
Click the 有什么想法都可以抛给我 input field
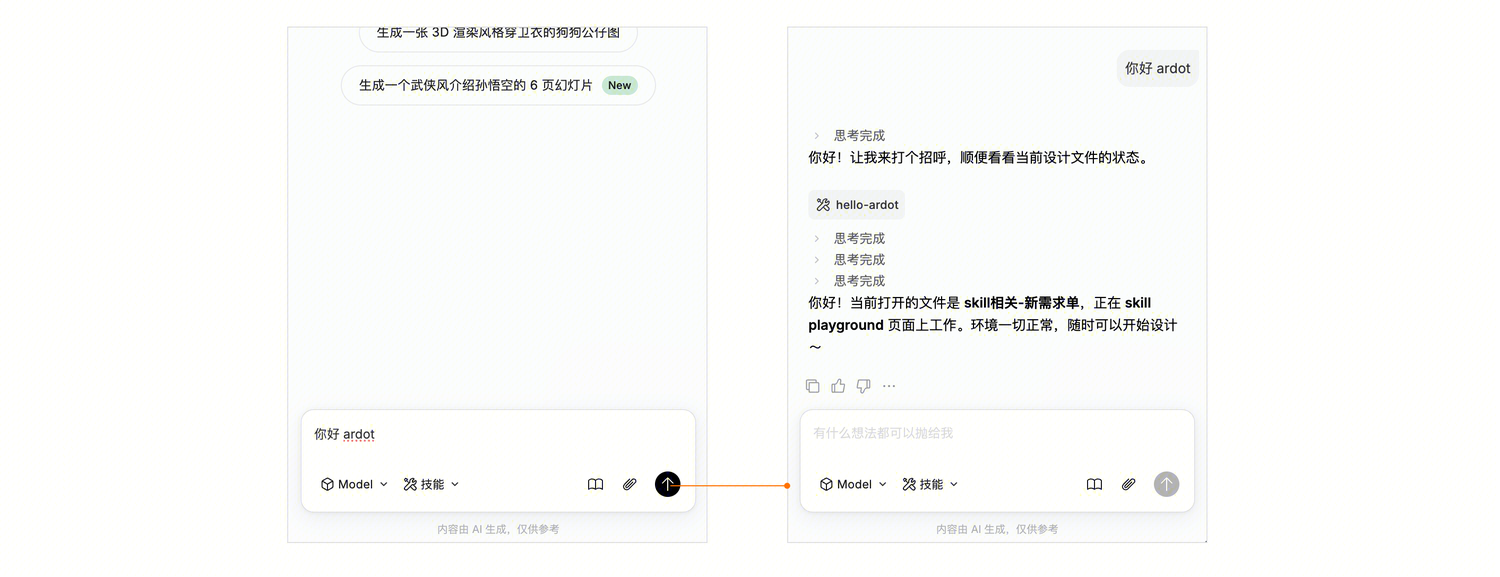[997, 433]
